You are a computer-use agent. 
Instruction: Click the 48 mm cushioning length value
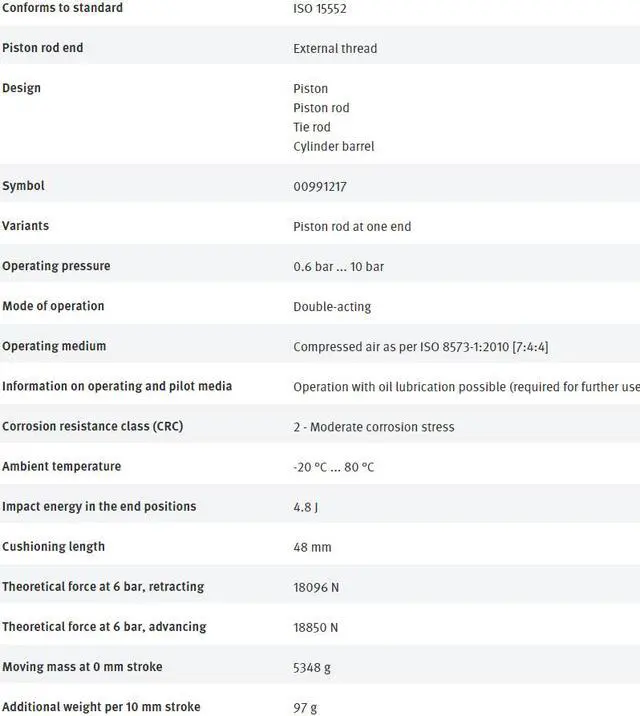coord(312,547)
